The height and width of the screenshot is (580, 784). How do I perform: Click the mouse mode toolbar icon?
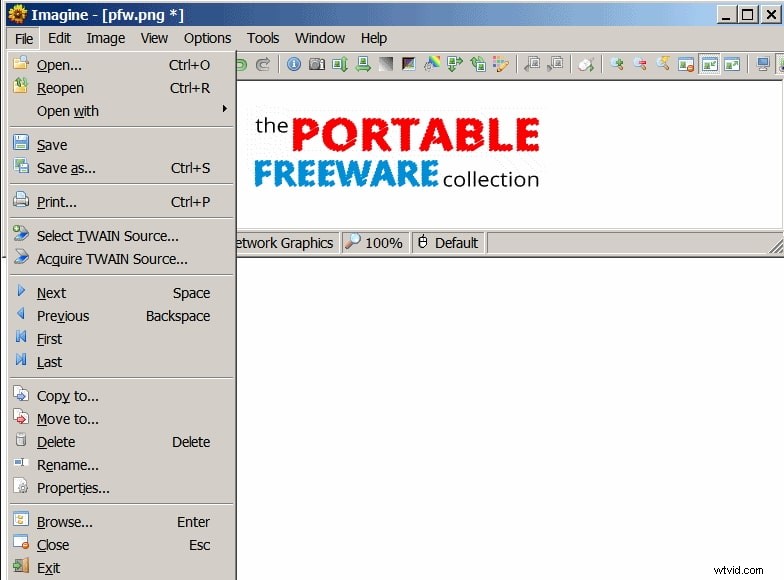(586, 64)
